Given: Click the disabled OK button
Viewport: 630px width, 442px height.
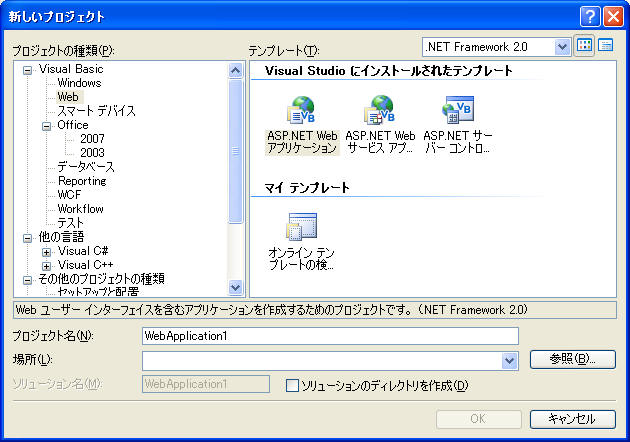Looking at the screenshot, I should (x=479, y=419).
